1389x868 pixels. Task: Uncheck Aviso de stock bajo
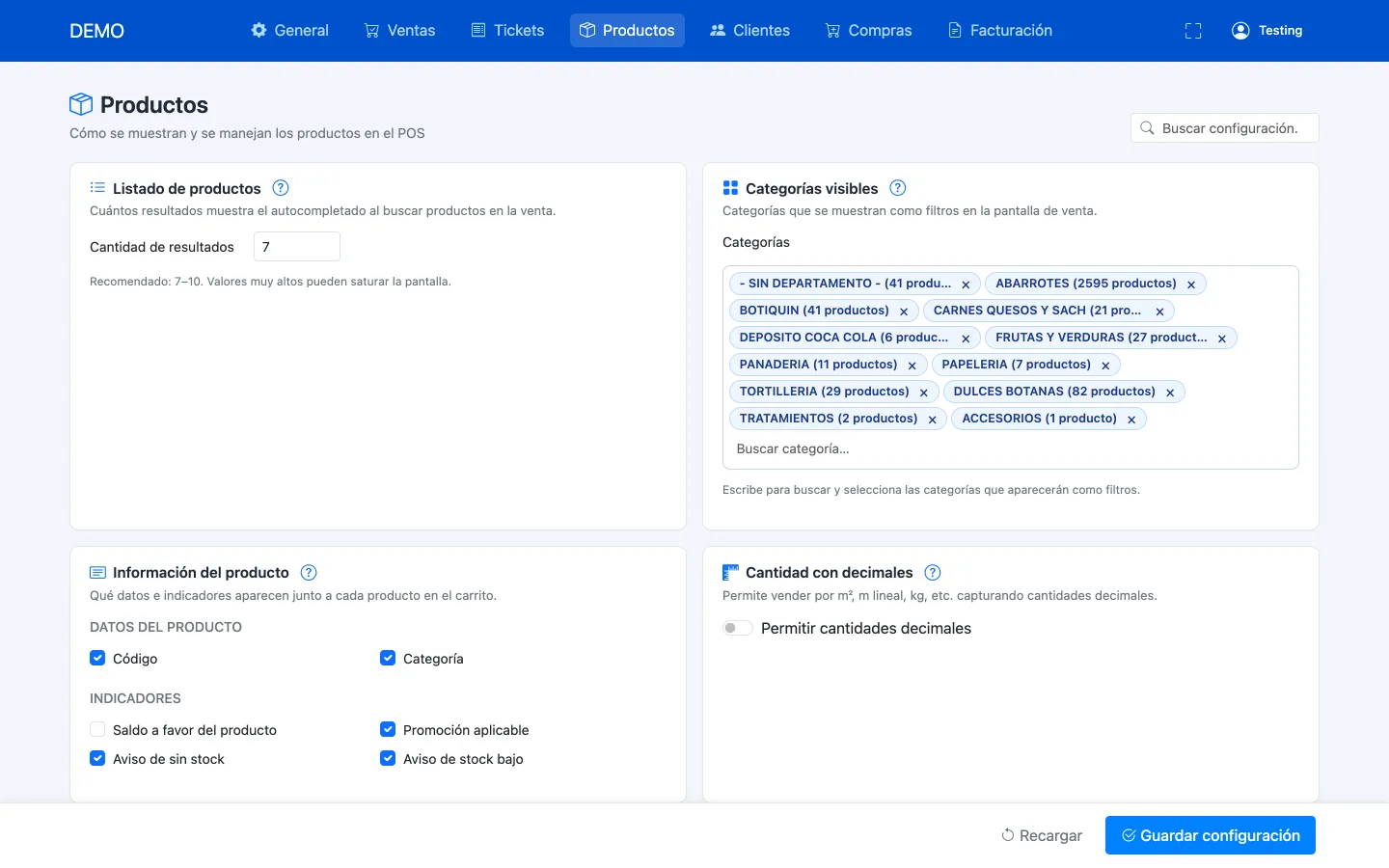click(x=388, y=758)
